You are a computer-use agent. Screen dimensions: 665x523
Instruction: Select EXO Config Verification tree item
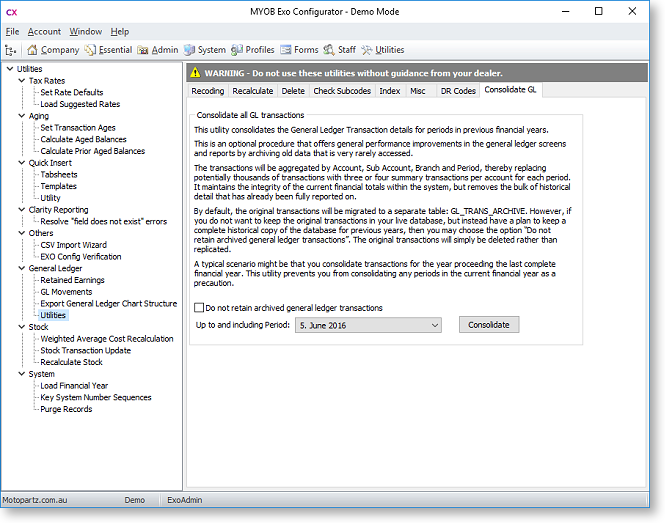[x=81, y=257]
